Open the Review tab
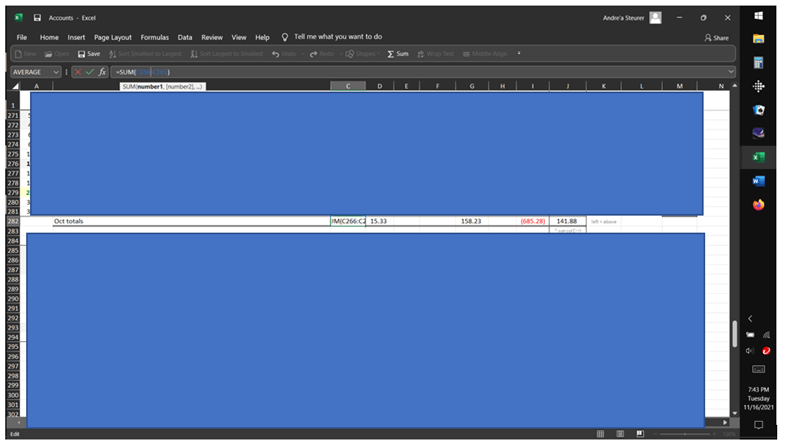 (212, 37)
